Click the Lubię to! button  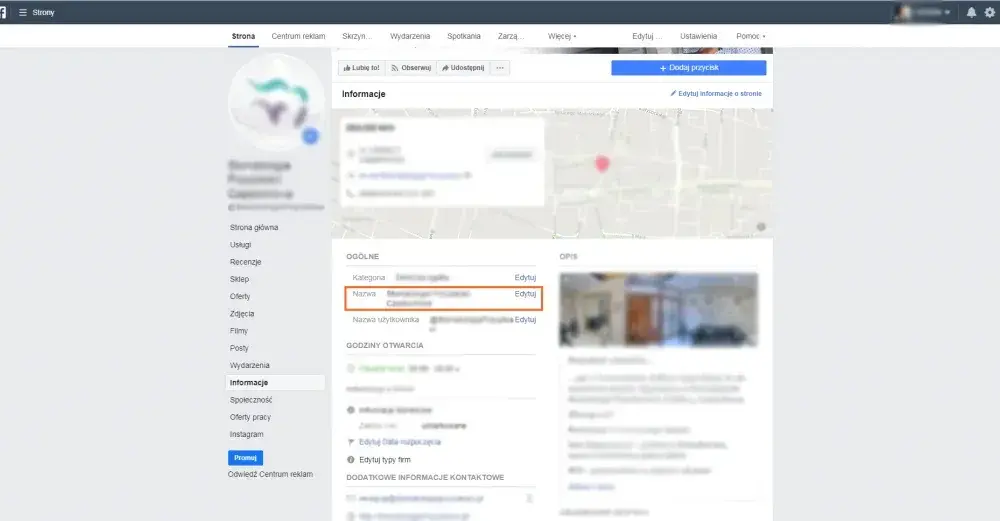(362, 68)
